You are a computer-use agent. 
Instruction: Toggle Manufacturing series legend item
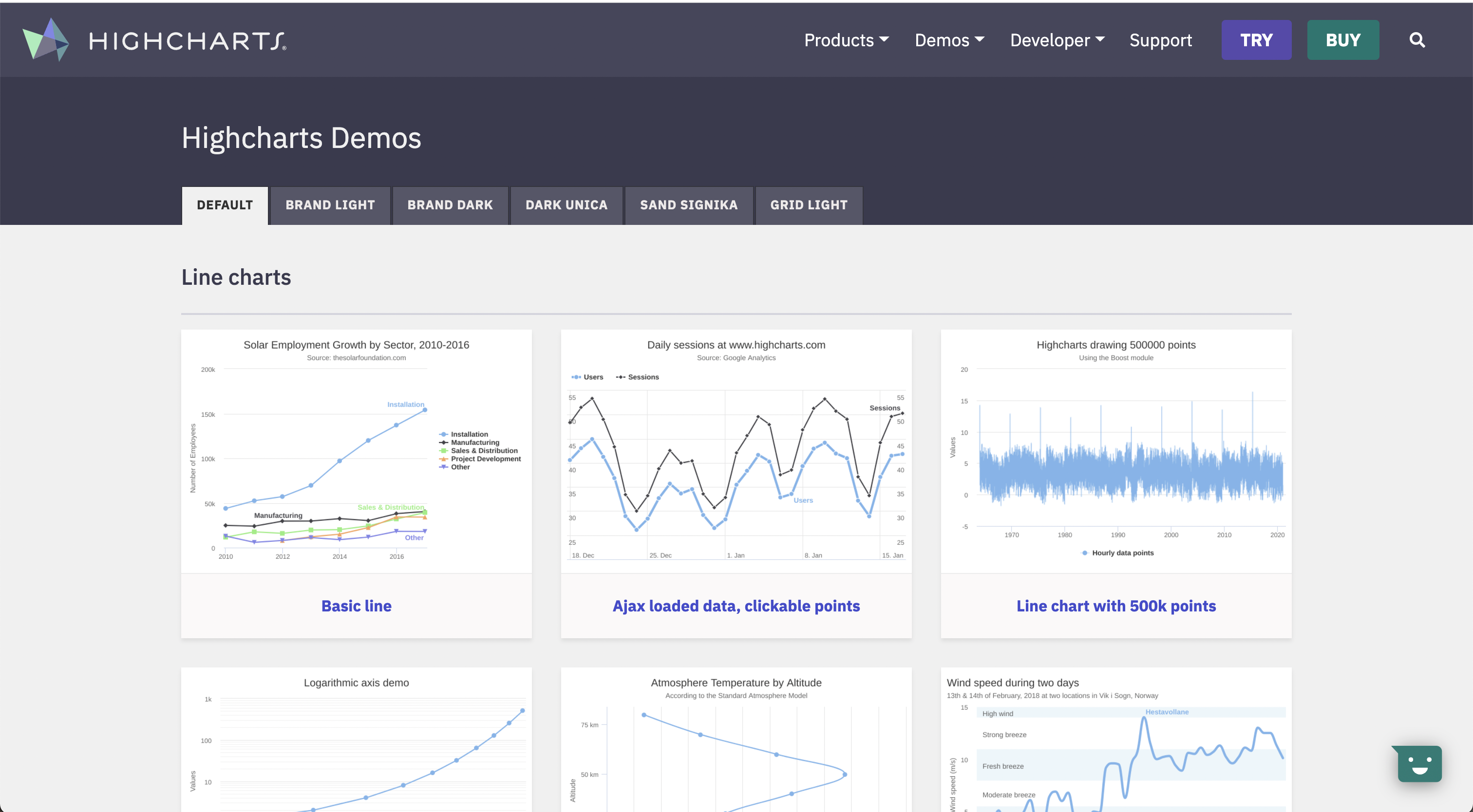(474, 443)
